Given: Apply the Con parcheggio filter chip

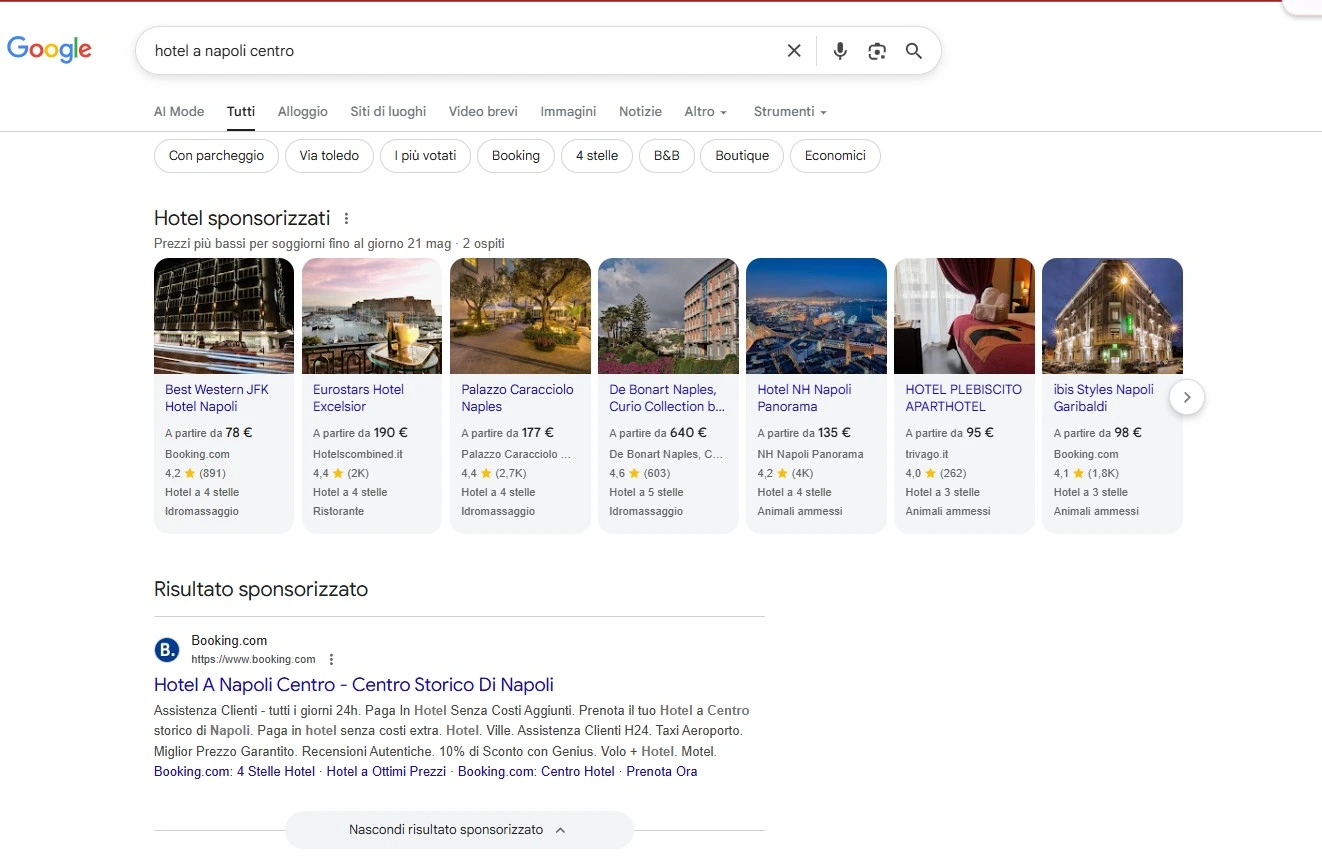Looking at the screenshot, I should click(216, 156).
